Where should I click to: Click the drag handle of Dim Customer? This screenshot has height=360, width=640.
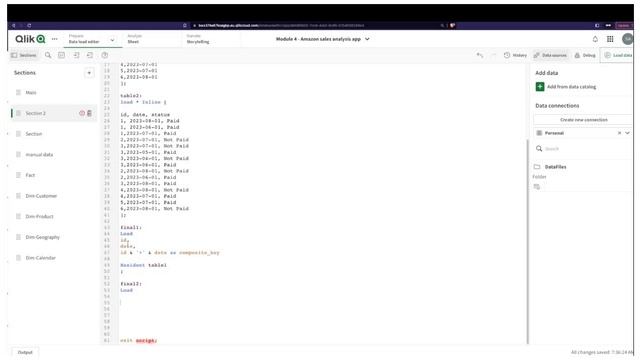coord(18,196)
